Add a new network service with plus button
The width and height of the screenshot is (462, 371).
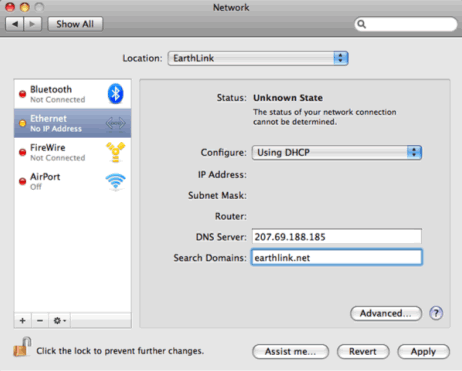click(x=23, y=321)
